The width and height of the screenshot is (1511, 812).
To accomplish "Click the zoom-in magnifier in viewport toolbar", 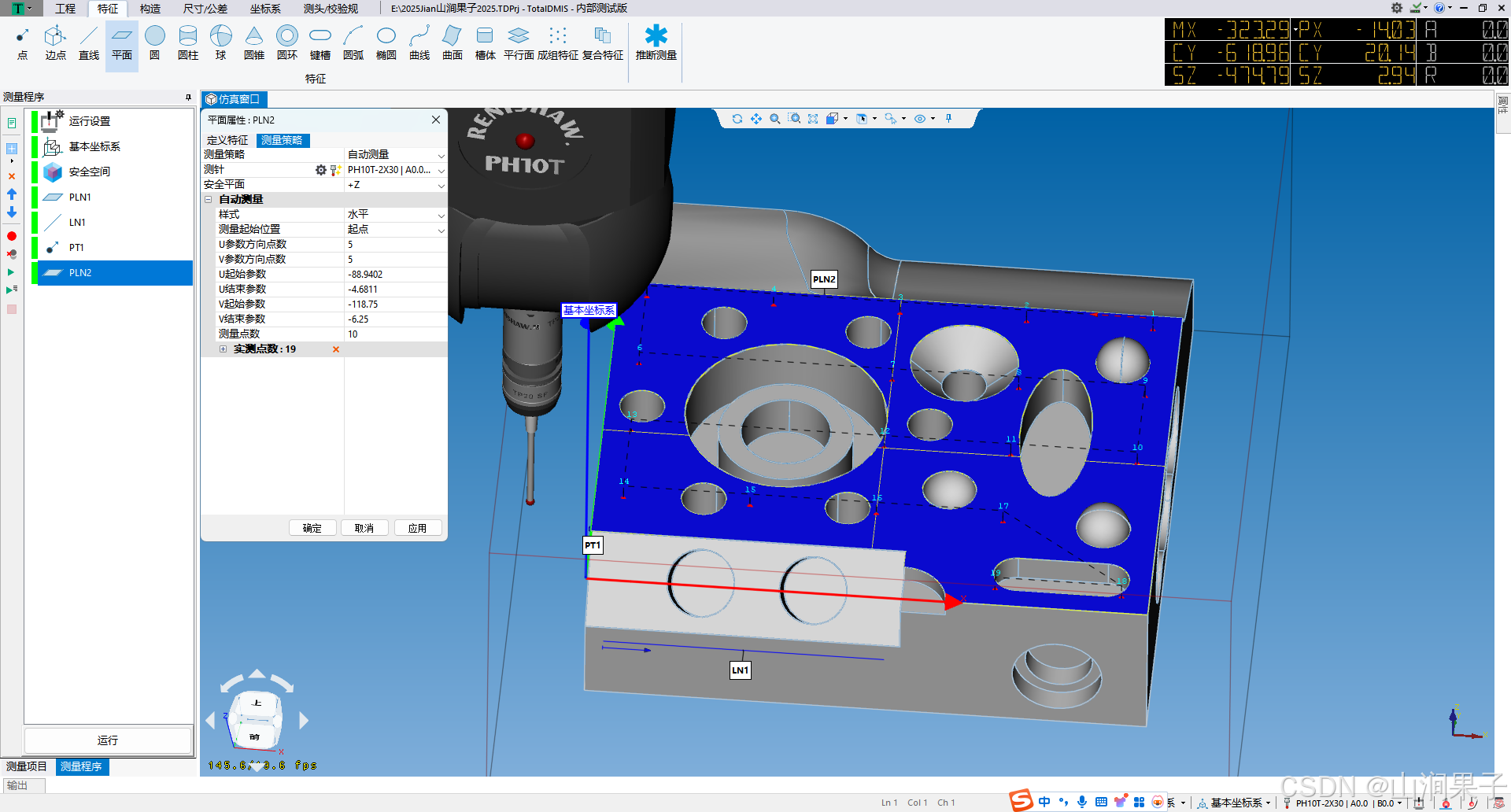I will (775, 119).
